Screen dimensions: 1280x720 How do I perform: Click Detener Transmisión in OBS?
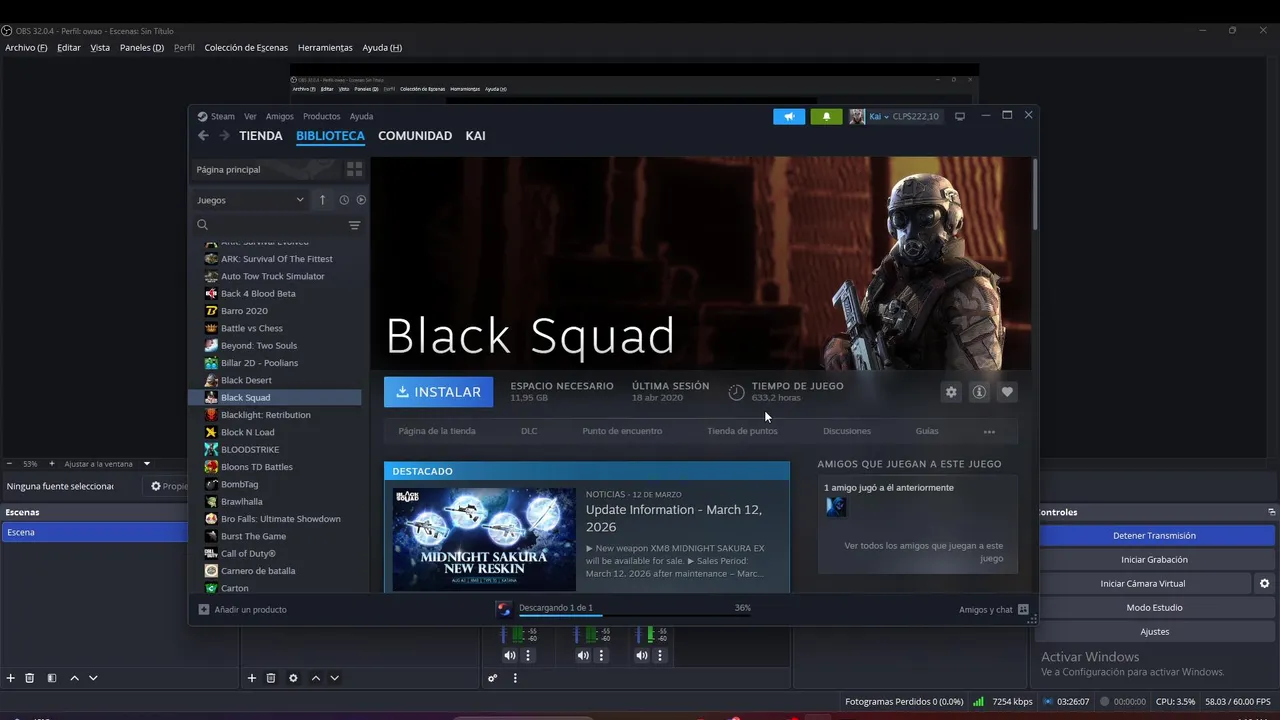1154,535
